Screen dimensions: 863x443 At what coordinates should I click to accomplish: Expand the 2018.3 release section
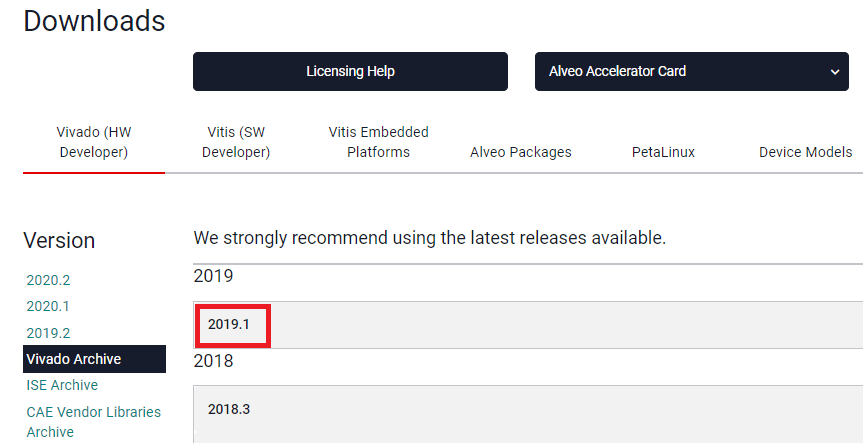(229, 409)
